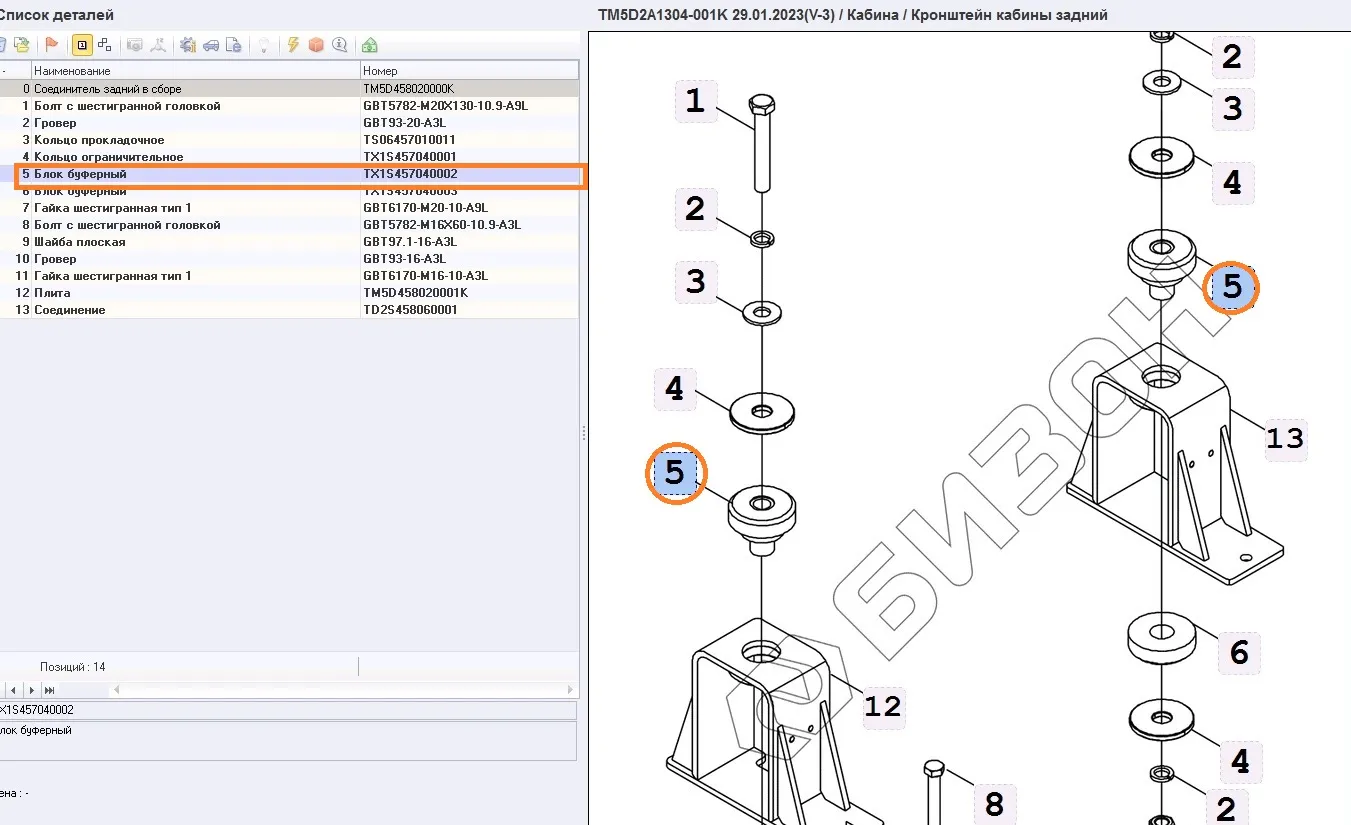The width and height of the screenshot is (1351, 825).
Task: Open the info speech bubble icon
Action: click(x=340, y=45)
